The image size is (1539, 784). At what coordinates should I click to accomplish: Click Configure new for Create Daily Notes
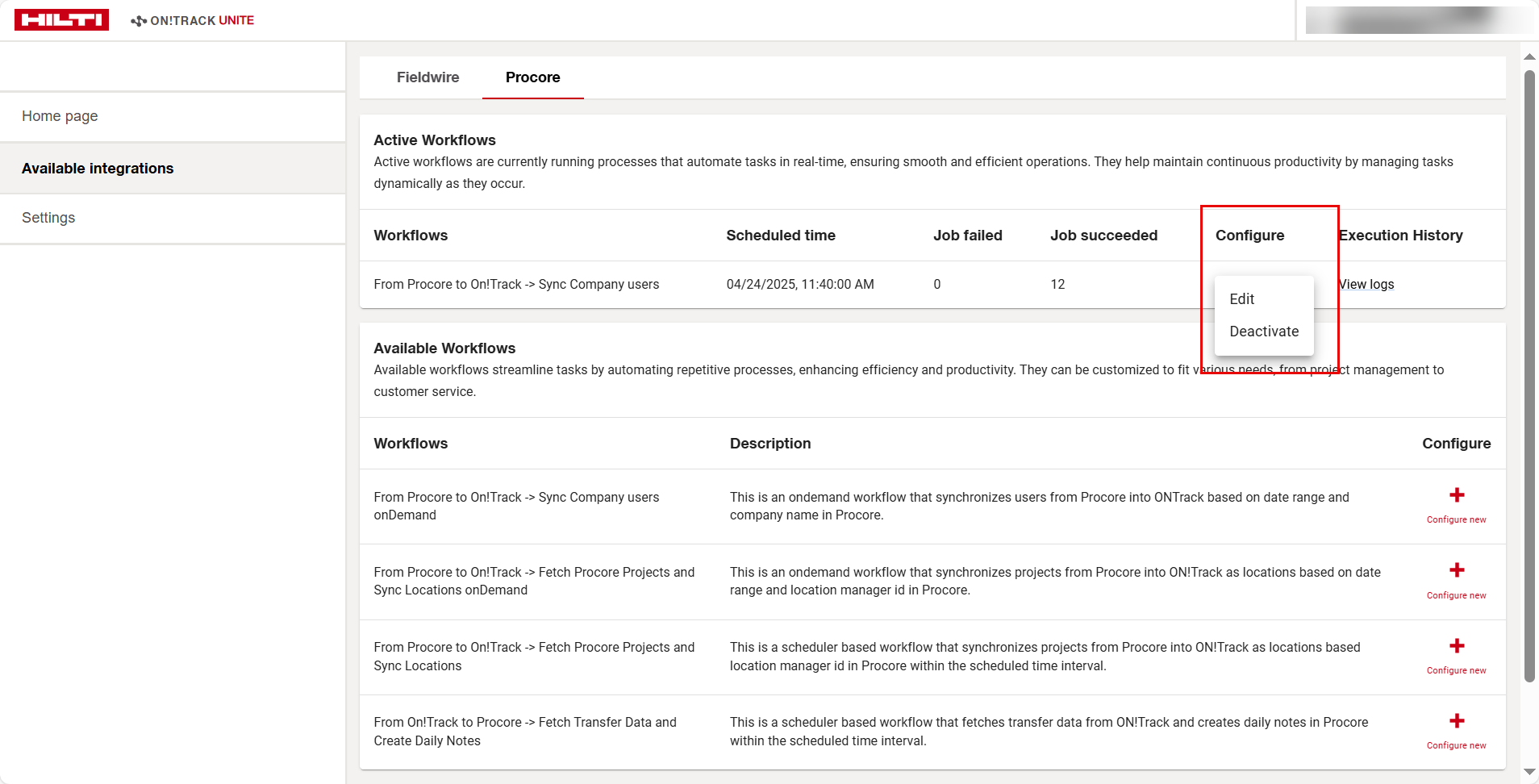point(1457,745)
